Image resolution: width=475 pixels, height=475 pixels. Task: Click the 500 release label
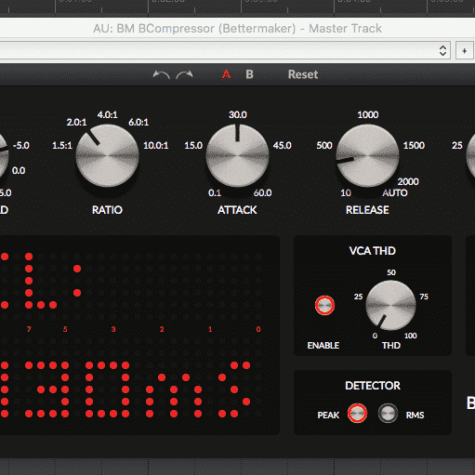coord(324,146)
